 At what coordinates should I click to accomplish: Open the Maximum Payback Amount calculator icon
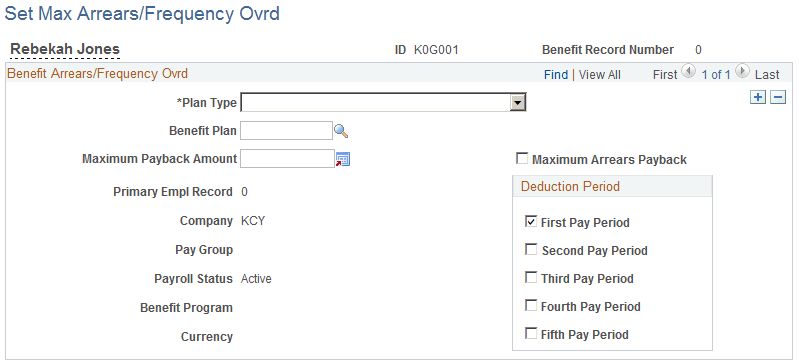[x=342, y=160]
